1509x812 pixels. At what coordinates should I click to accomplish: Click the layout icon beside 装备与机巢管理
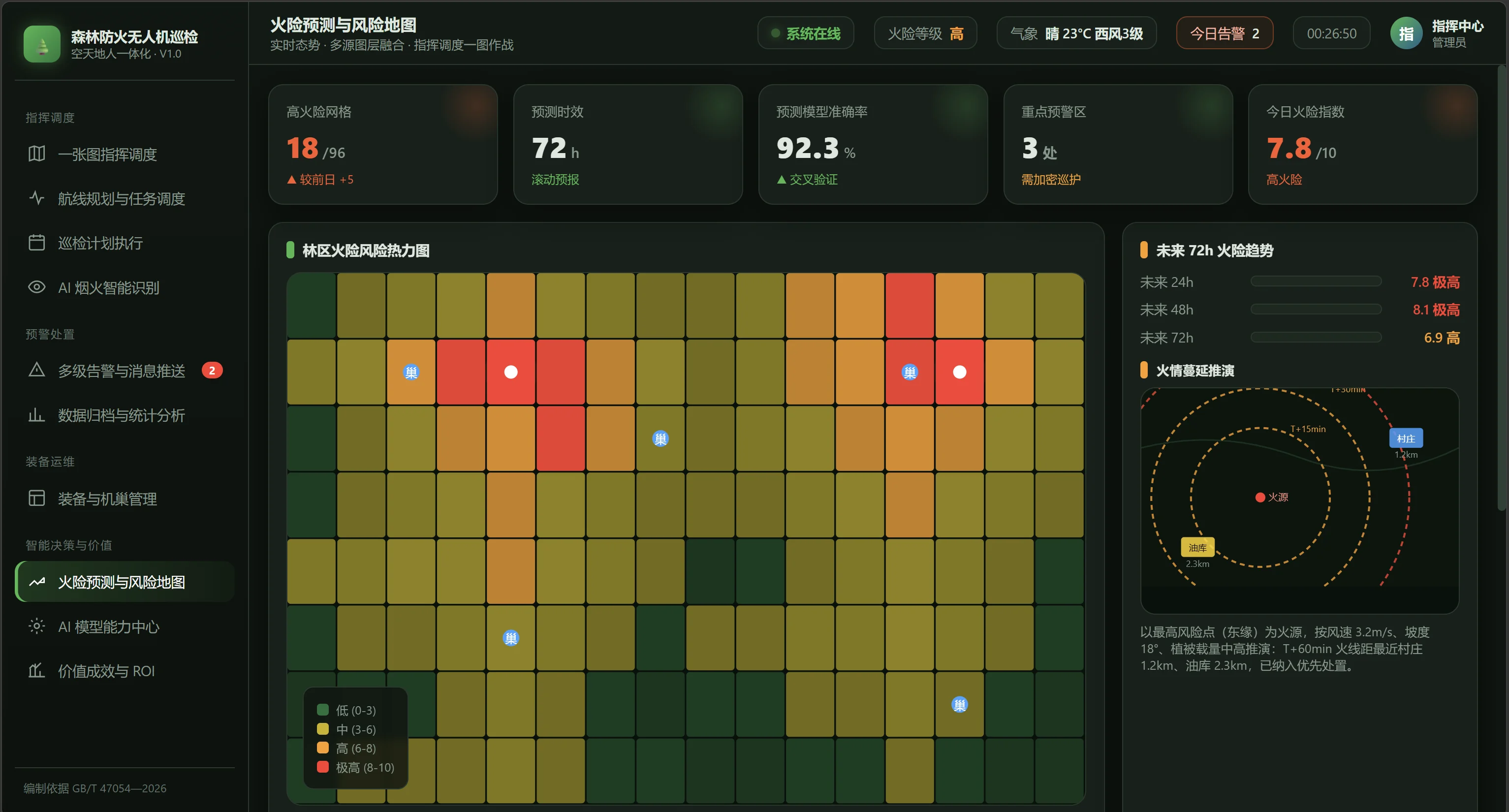coord(36,499)
